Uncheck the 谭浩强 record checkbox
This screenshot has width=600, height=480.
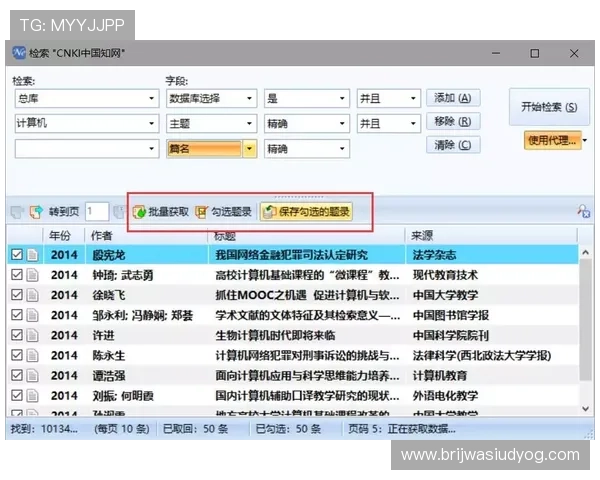17,375
